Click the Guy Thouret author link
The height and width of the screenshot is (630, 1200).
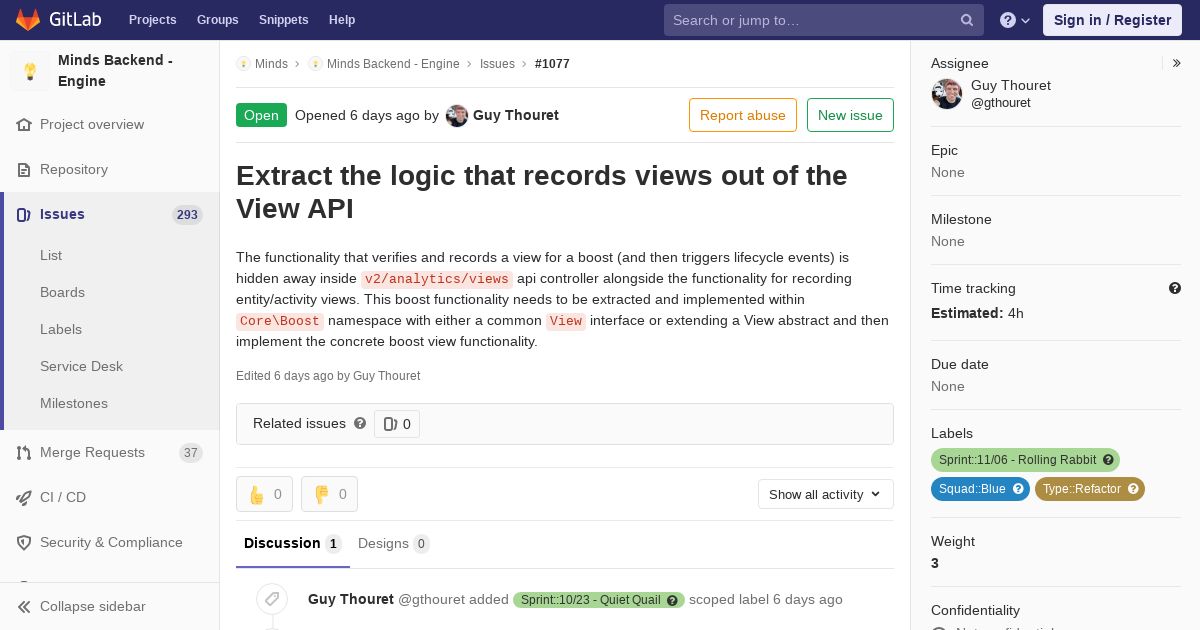[x=516, y=116]
